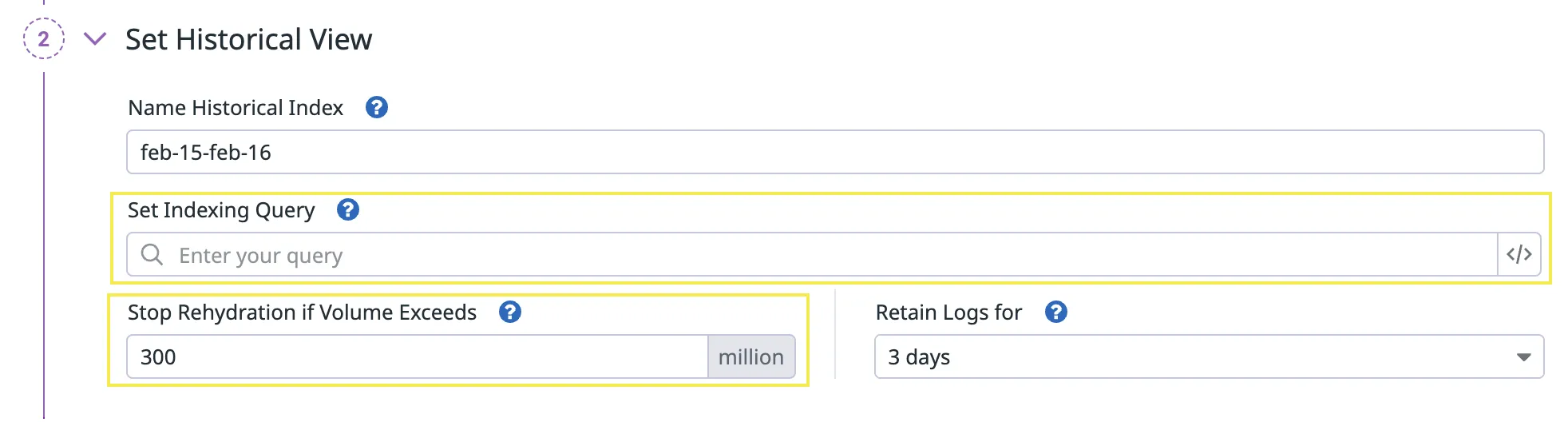This screenshot has width=1568, height=422.
Task: Click the Retain Logs for label
Action: pyautogui.click(x=948, y=313)
